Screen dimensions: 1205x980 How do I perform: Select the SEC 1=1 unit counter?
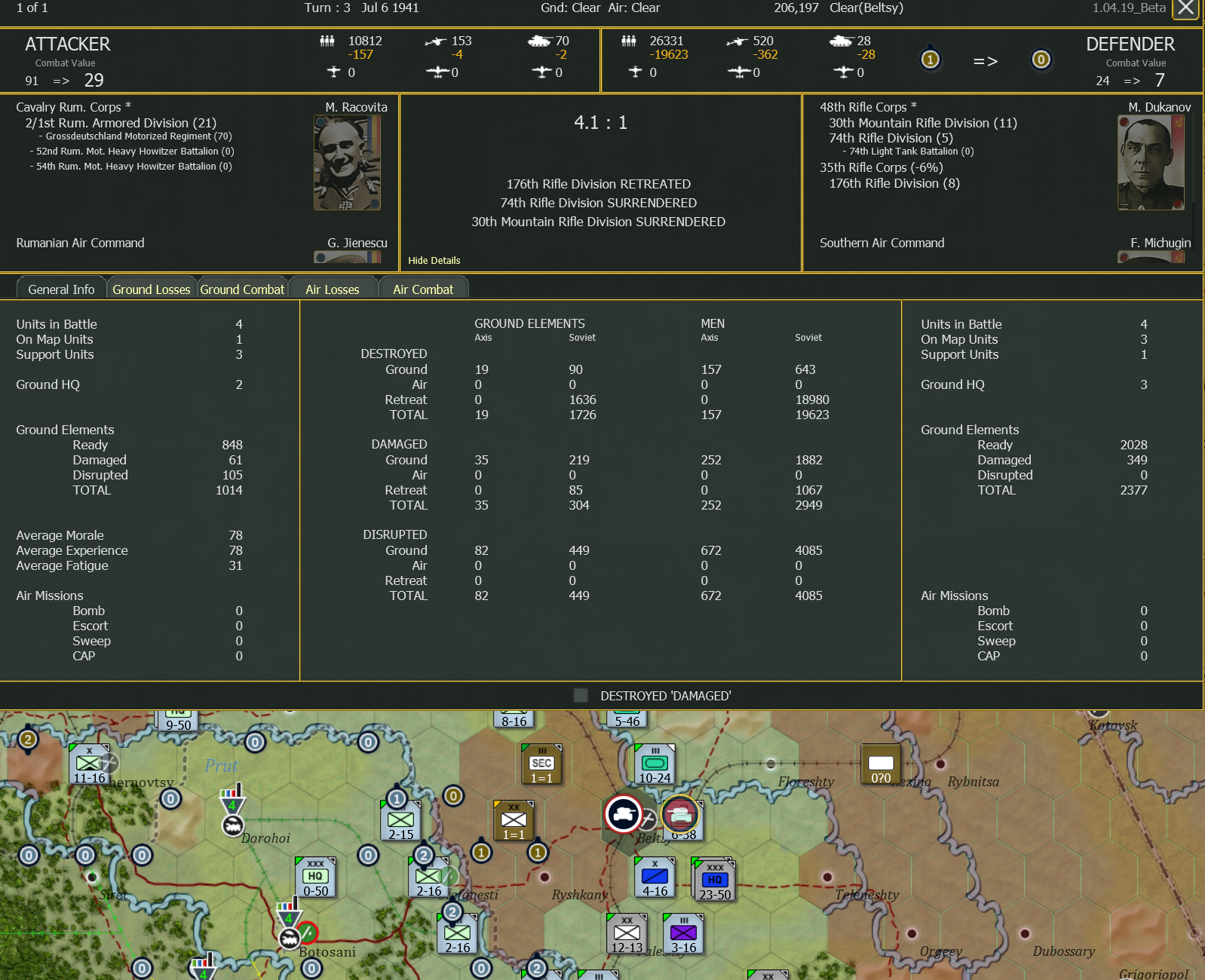coord(541,764)
